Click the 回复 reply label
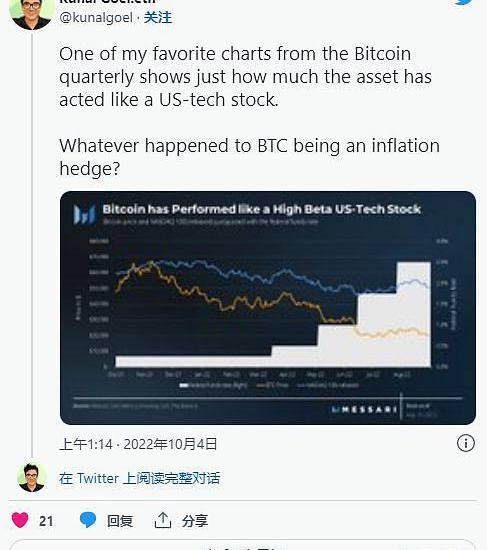This screenshot has width=487, height=550. tap(120, 521)
